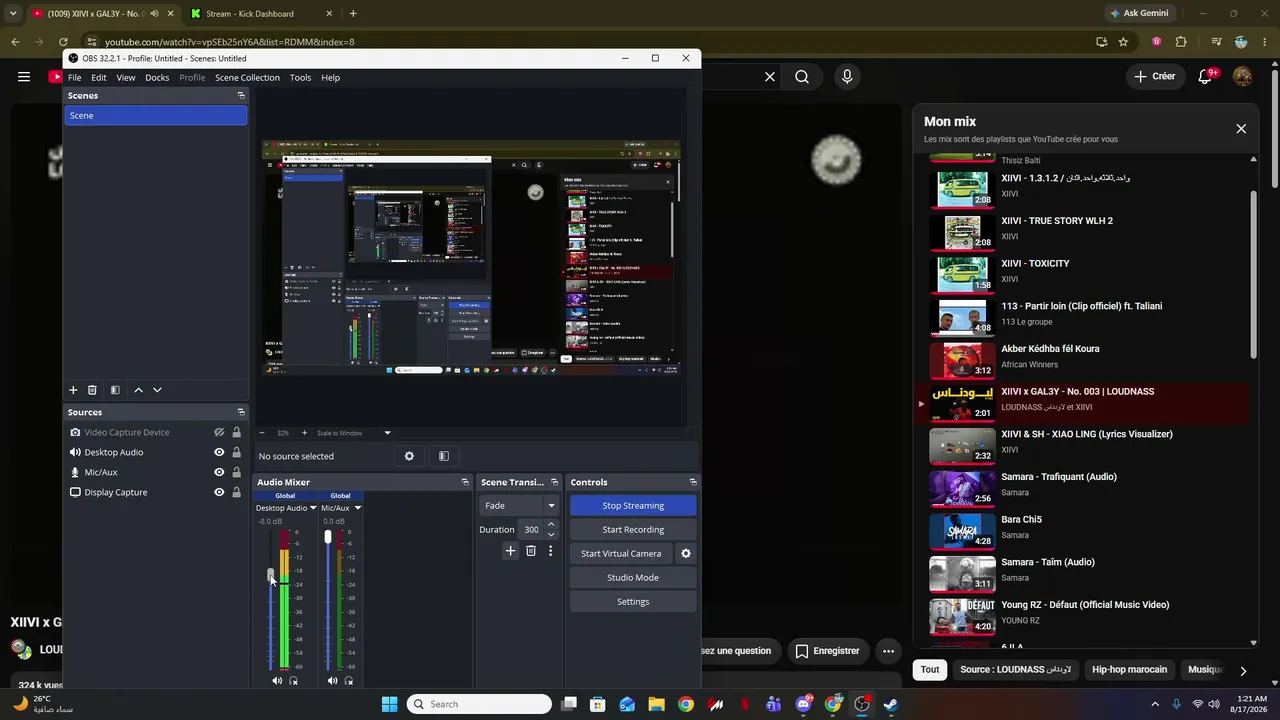Open preview Scale to Window dropdown
Image resolution: width=1280 pixels, height=720 pixels.
pos(387,433)
